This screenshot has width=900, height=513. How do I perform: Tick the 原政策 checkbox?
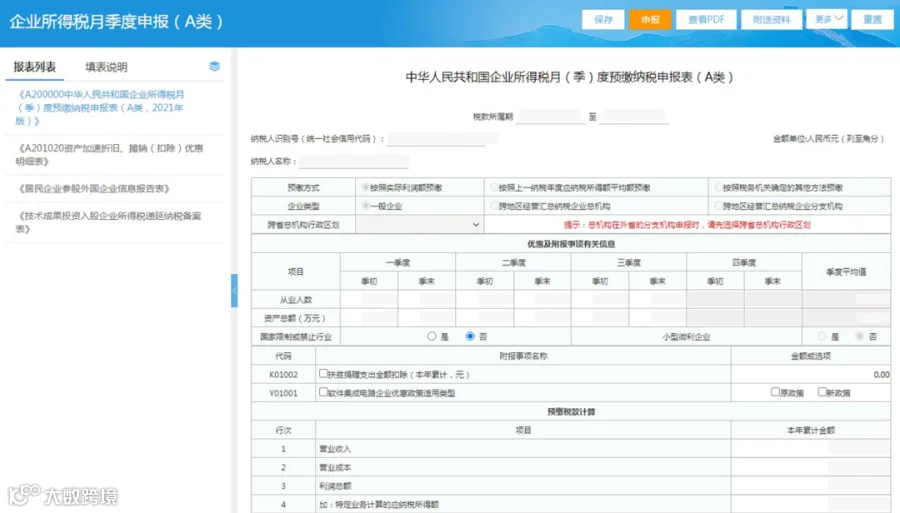point(775,392)
